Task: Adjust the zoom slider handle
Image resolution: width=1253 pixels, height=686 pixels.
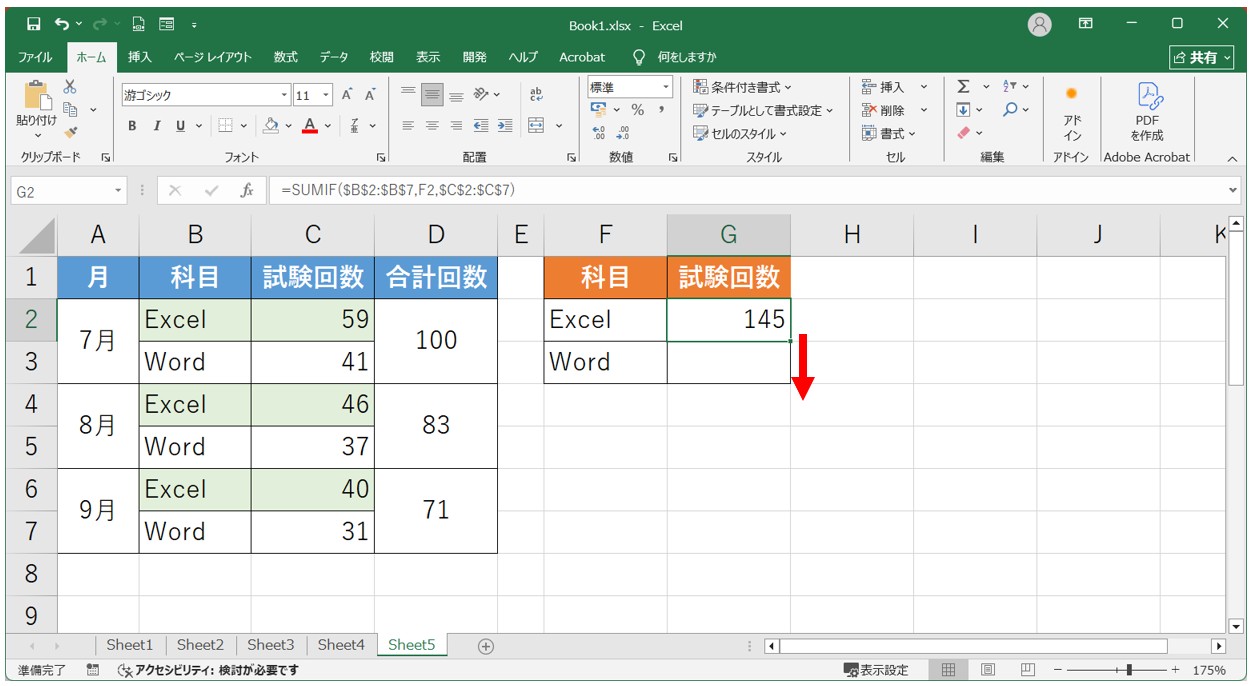Action: point(1129,670)
